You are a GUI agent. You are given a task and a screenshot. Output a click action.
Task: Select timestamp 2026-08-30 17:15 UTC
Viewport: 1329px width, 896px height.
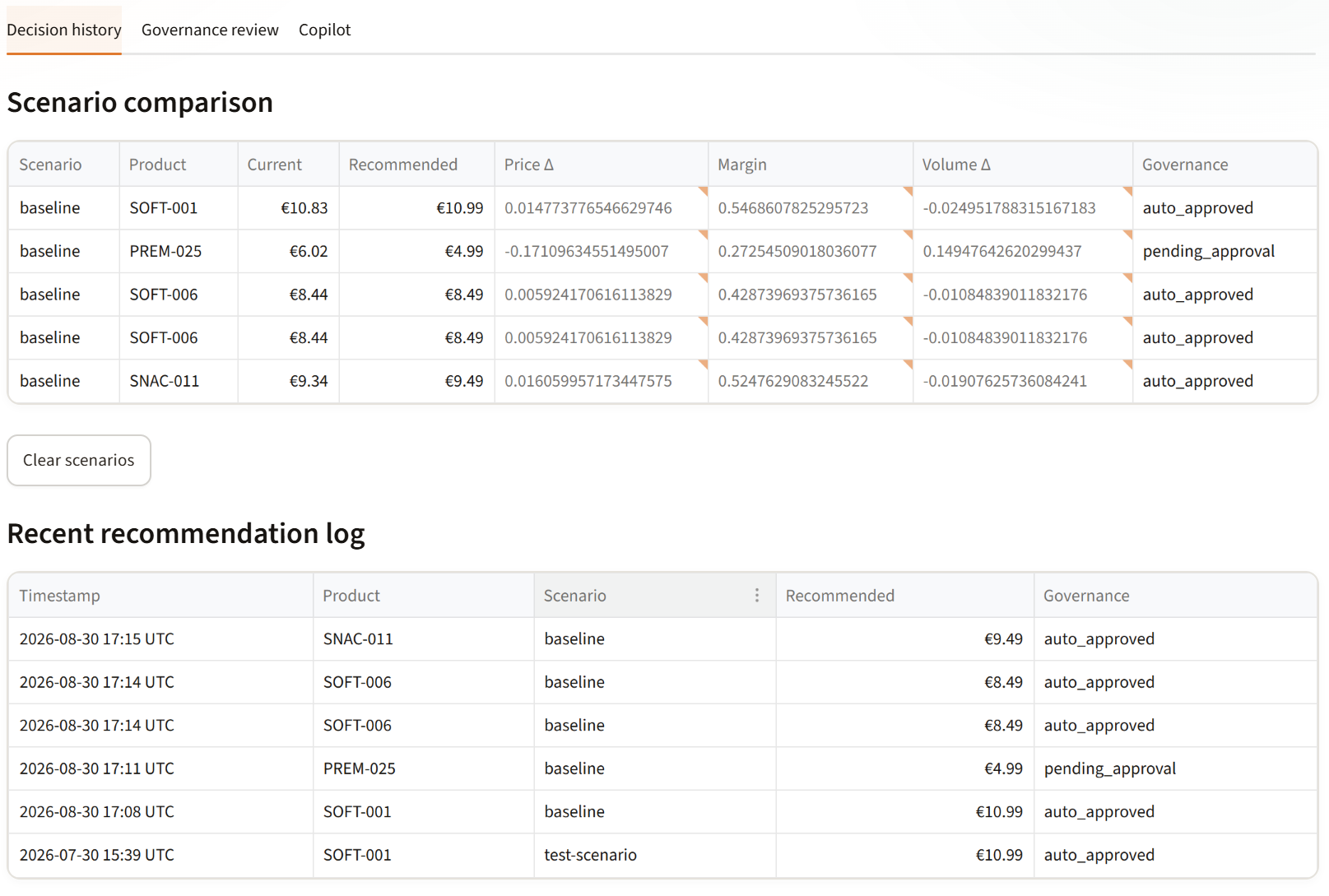(x=160, y=639)
